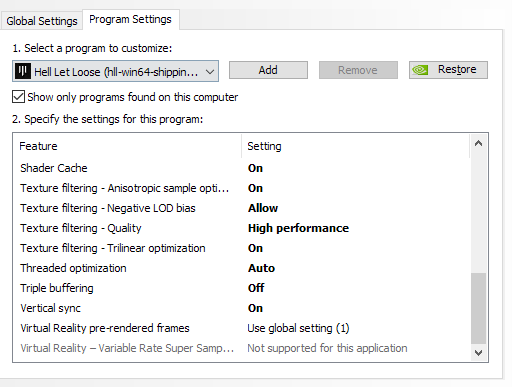Click the scroll up arrow of settings list

pos(479,144)
